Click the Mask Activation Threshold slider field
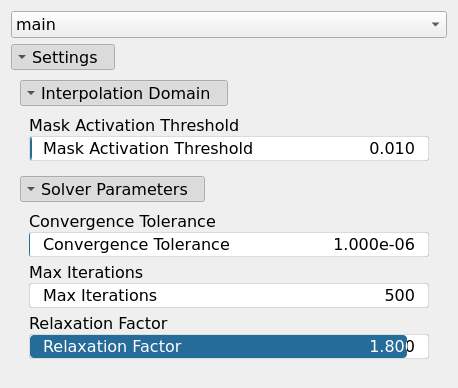458x388 pixels. pos(229,148)
